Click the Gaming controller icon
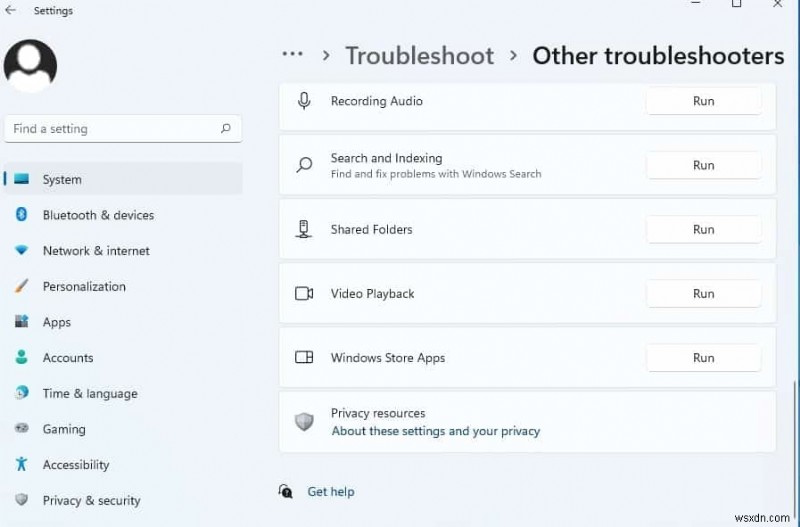 21,429
